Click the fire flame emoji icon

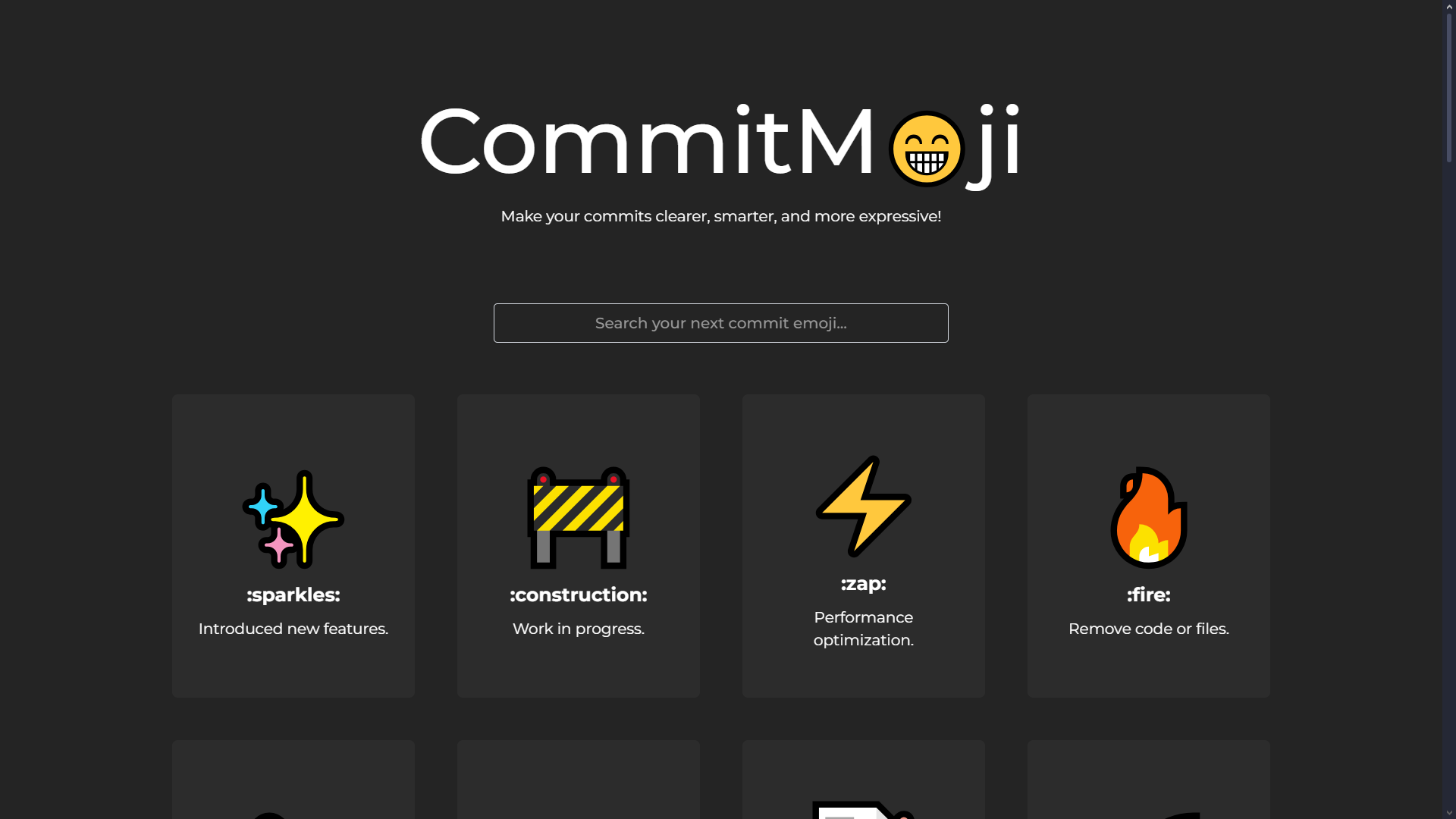[x=1149, y=518]
